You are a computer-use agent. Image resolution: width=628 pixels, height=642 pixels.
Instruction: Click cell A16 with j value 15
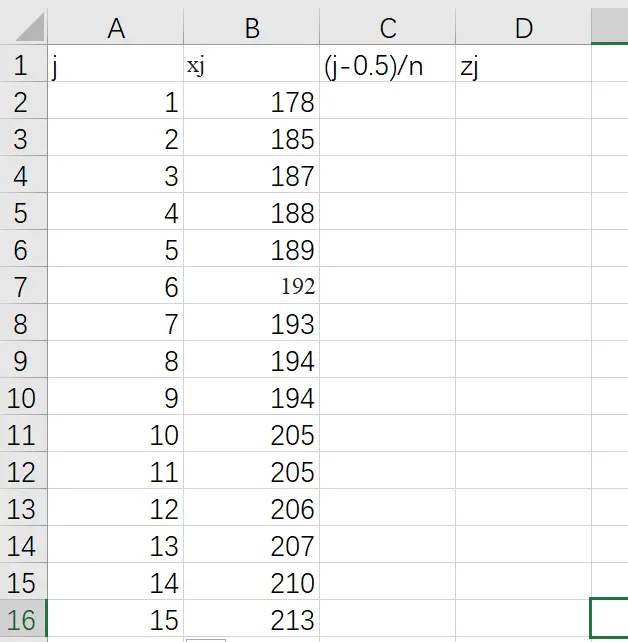tap(115, 618)
